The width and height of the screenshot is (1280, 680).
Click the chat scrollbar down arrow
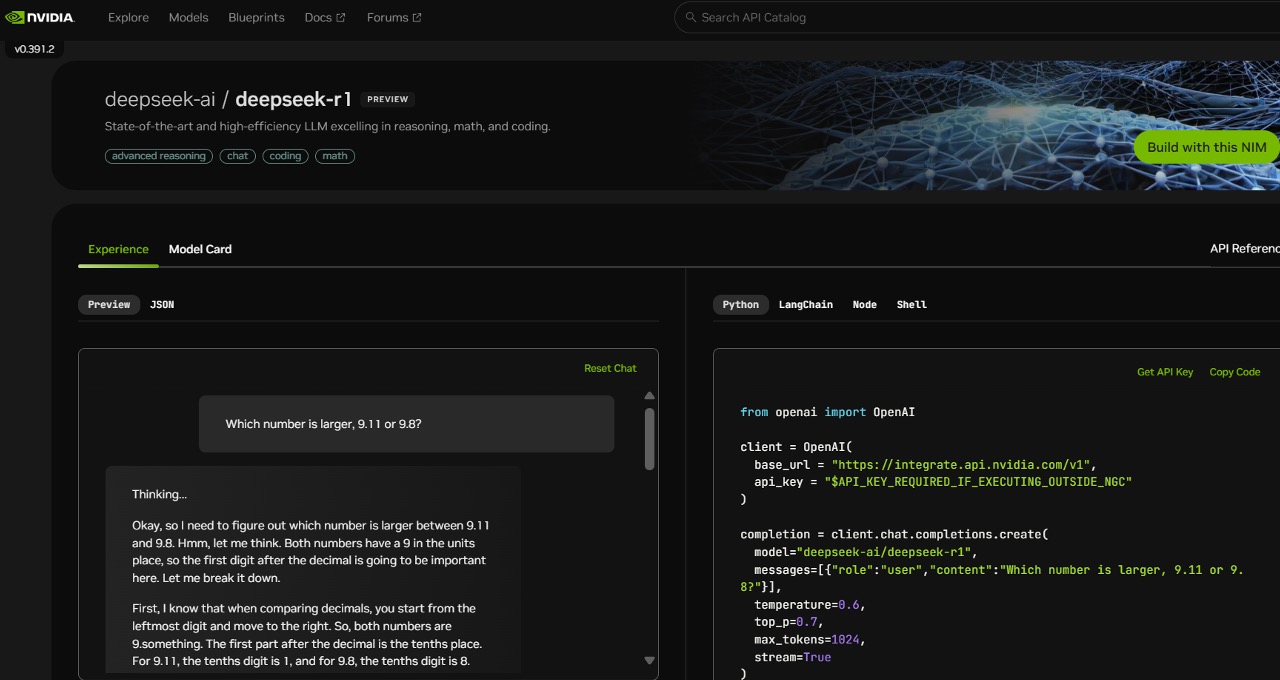(649, 660)
